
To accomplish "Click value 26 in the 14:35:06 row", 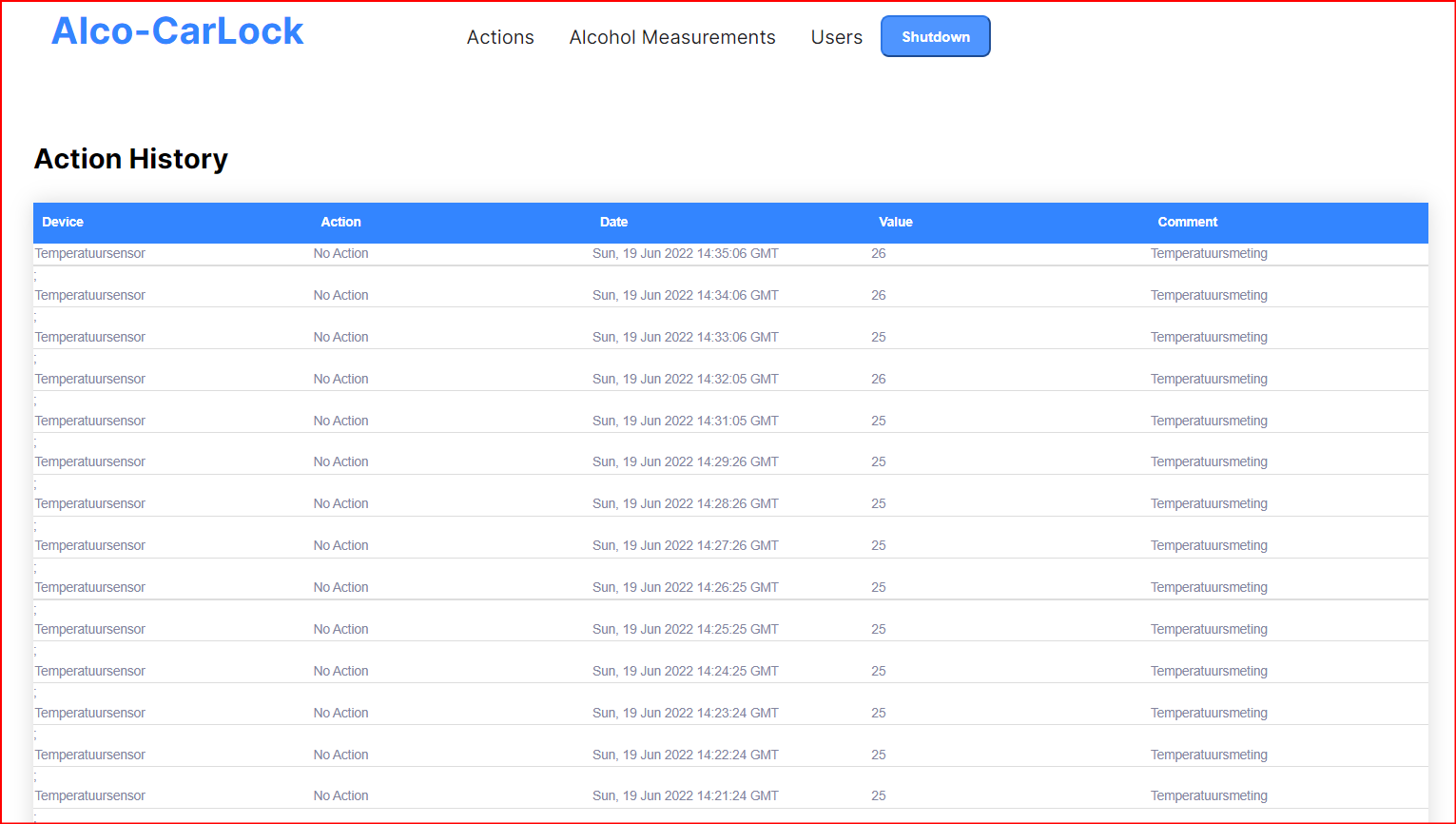I will coord(879,253).
